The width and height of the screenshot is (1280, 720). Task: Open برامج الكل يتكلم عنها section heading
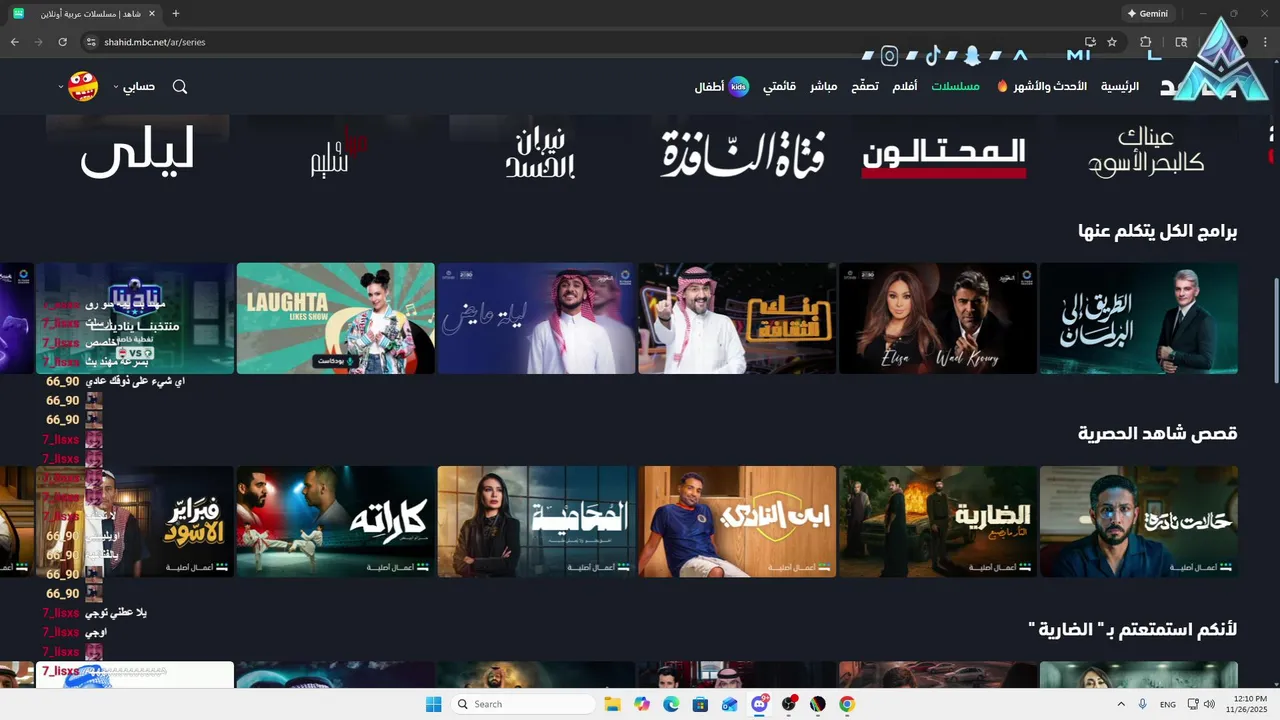pos(1158,232)
